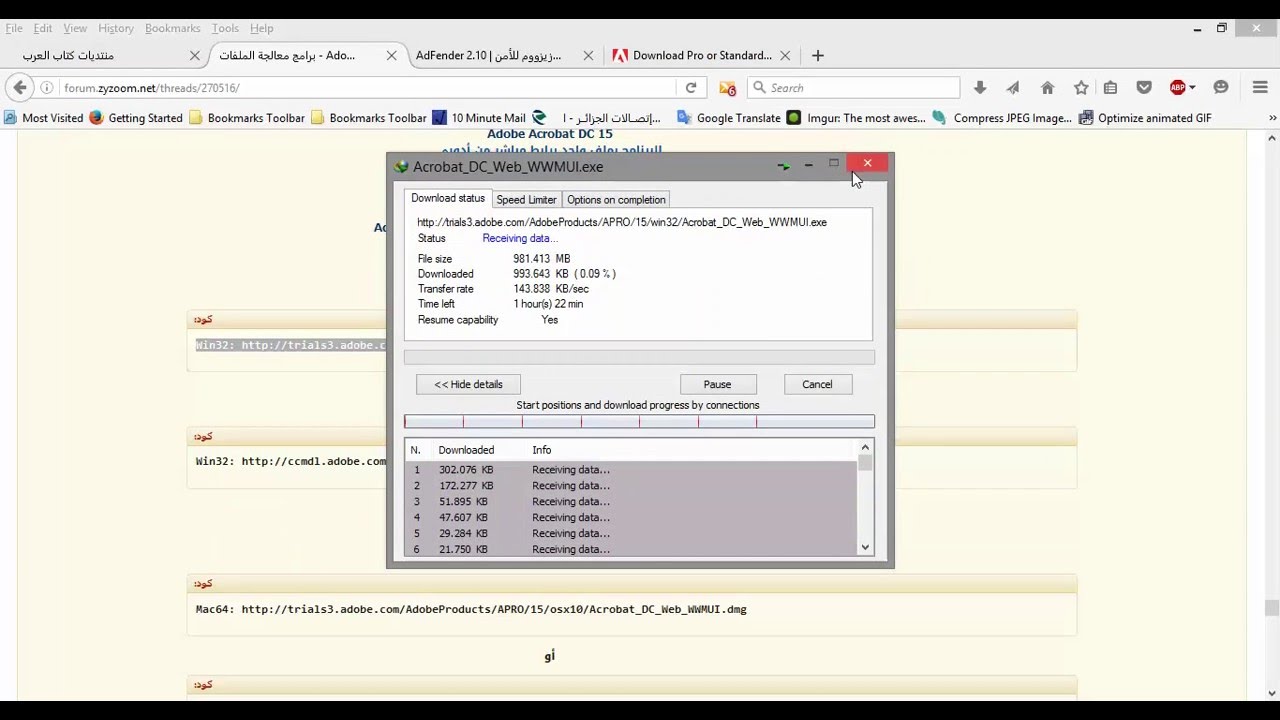Open site information icon in address bar
This screenshot has width=1280, height=720.
tap(47, 88)
